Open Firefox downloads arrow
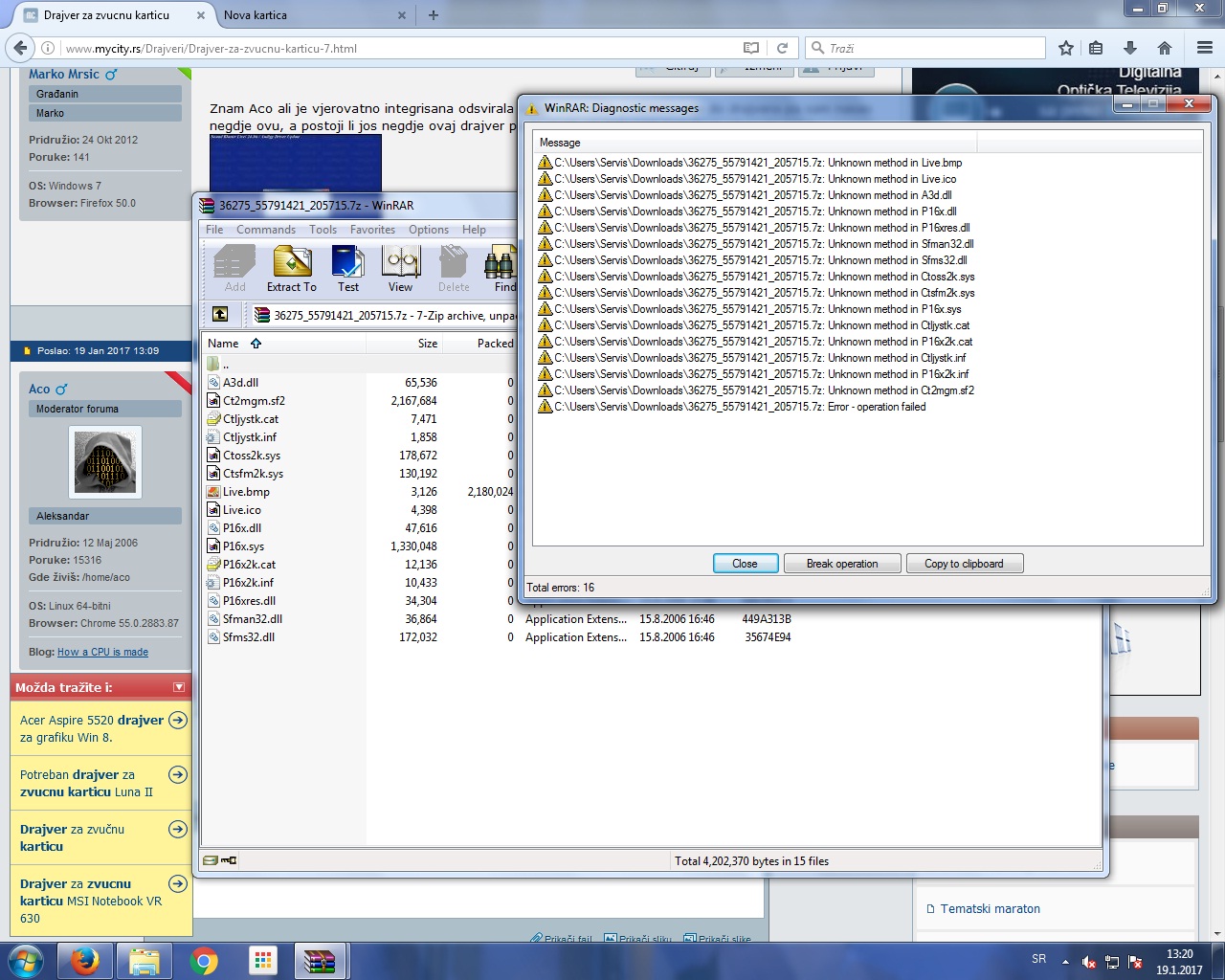The image size is (1225, 980). click(1130, 48)
